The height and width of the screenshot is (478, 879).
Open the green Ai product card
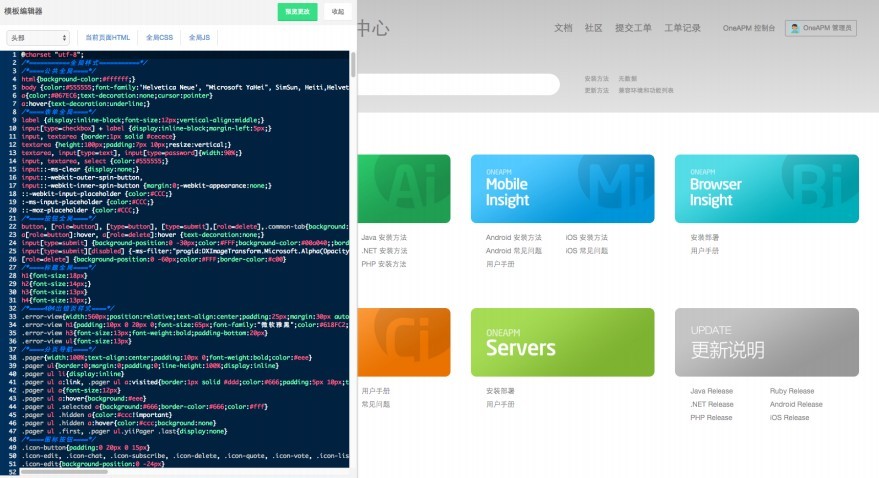404,189
